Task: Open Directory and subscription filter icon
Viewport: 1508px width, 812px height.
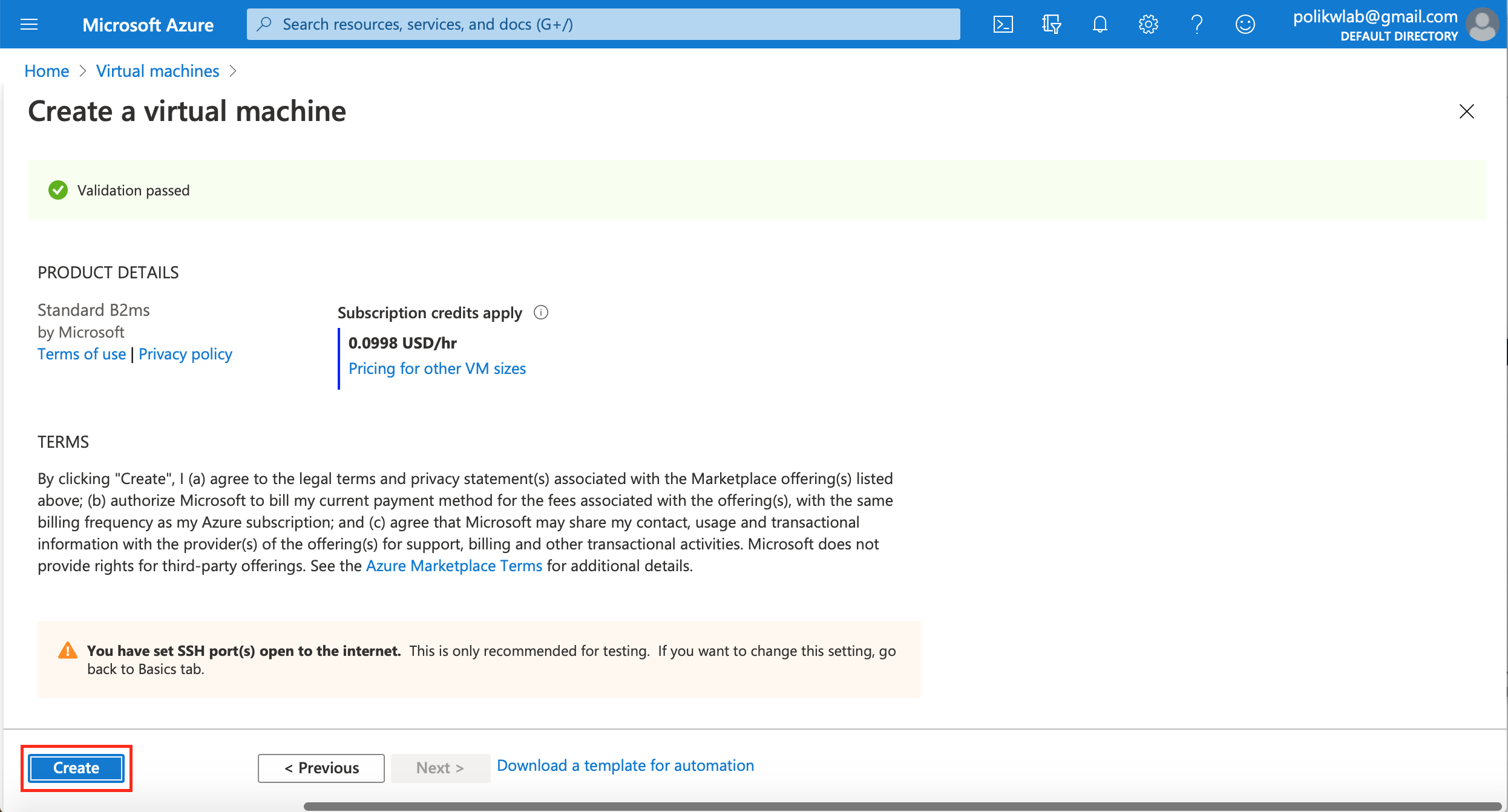Action: point(1051,24)
